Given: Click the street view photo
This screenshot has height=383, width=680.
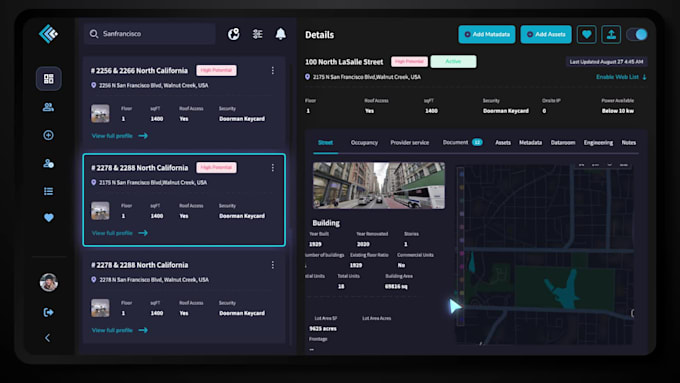Looking at the screenshot, I should pos(379,186).
